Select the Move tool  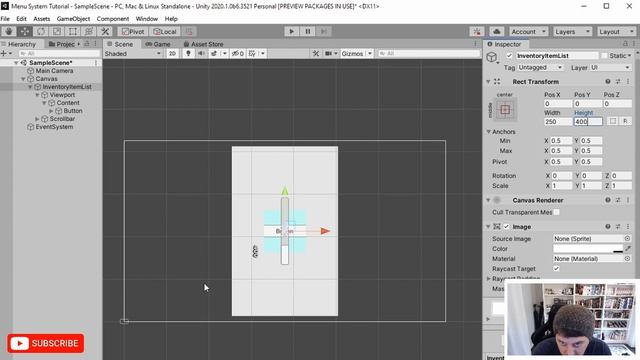(24, 31)
